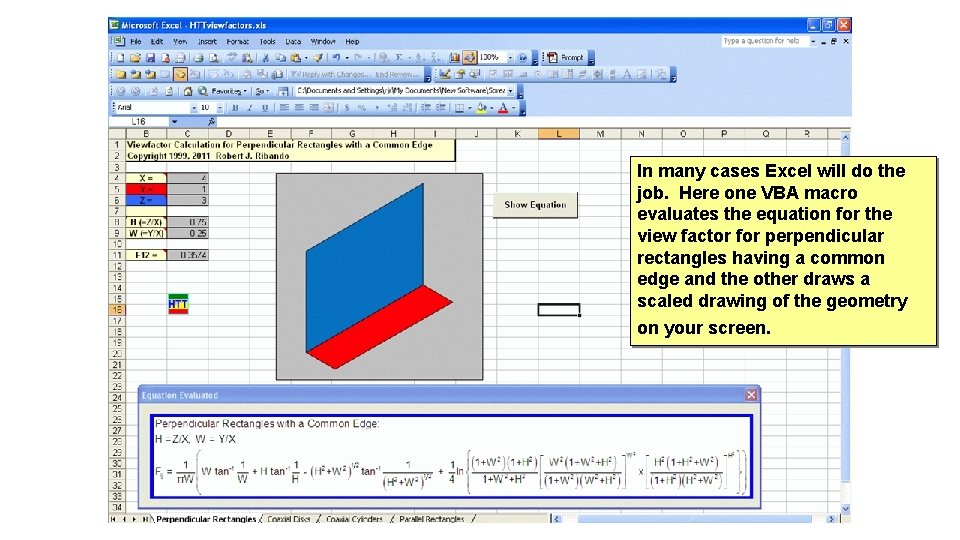This screenshot has width=960, height=540.
Task: Click Search the Web globe icon
Action: [x=203, y=91]
